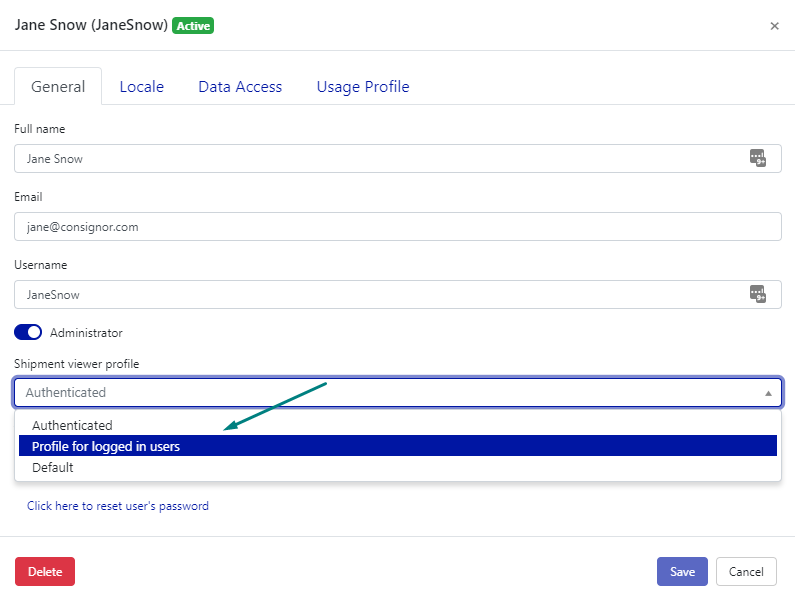Go to the Data Access tab

(240, 87)
